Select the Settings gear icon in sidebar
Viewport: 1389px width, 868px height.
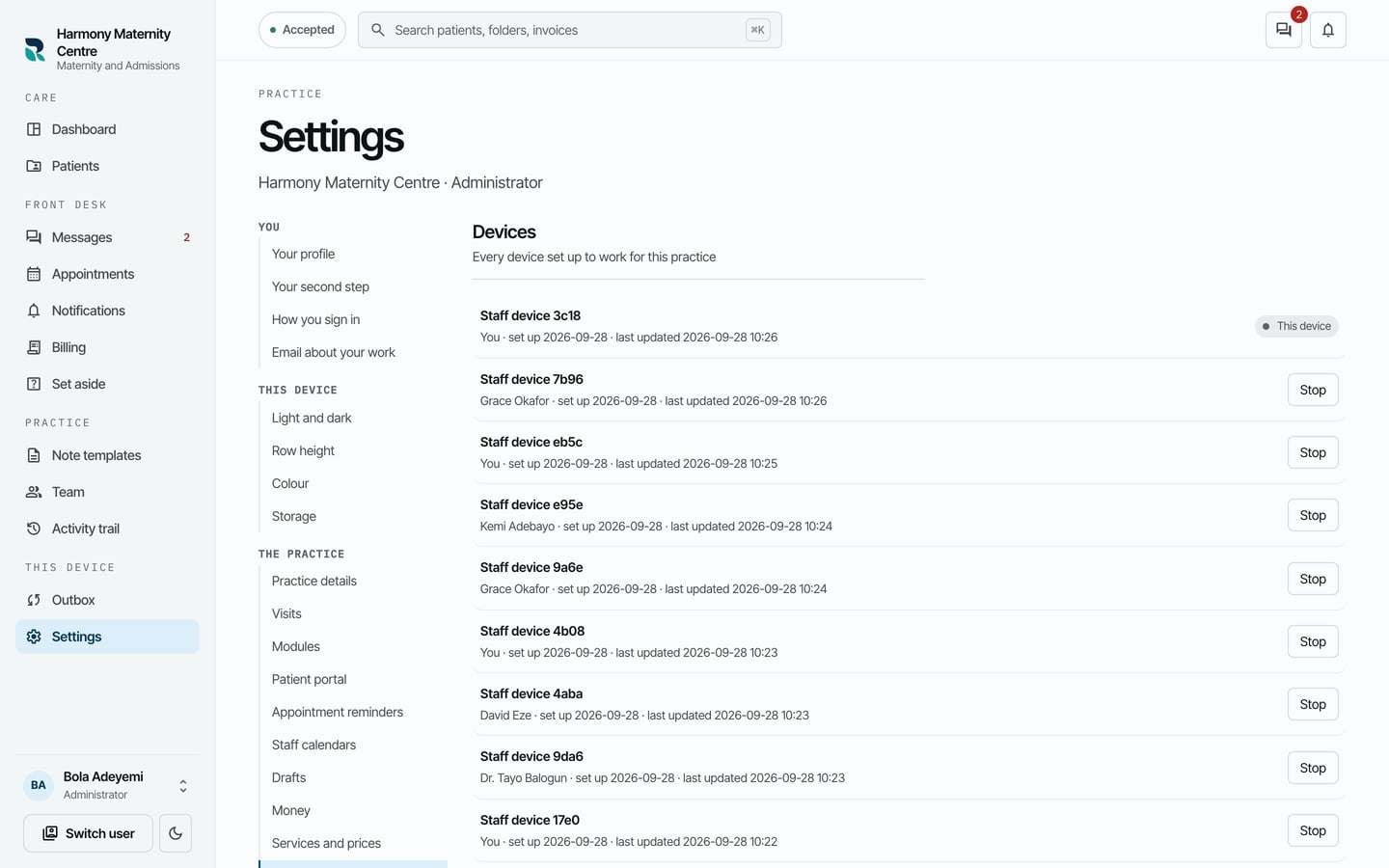[x=34, y=637]
